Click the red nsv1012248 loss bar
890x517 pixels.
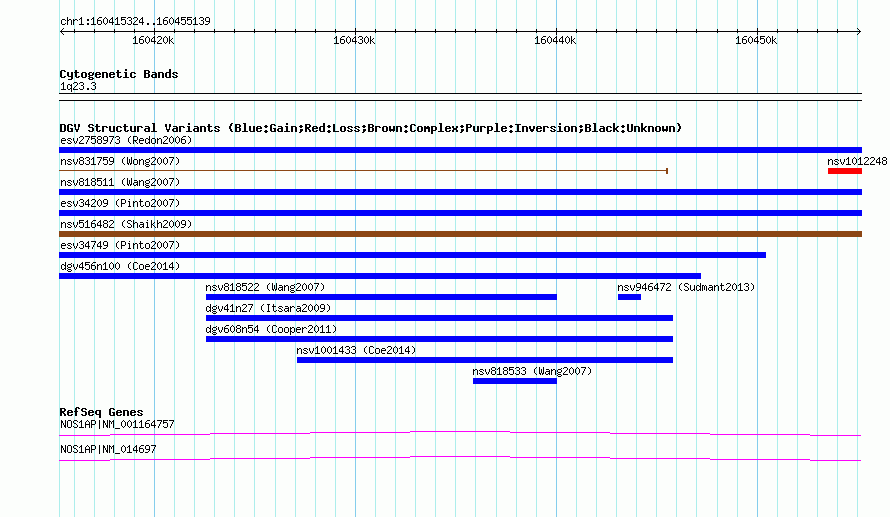click(845, 171)
